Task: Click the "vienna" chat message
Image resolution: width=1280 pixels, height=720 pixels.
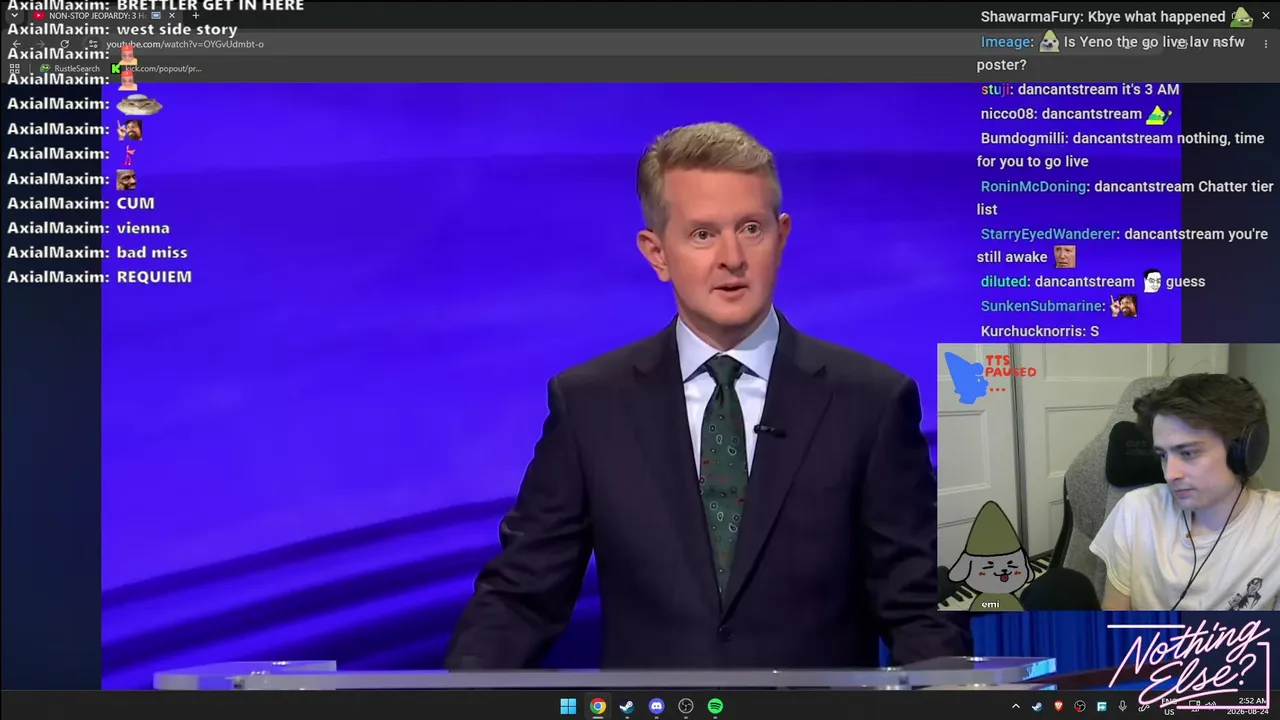Action: pos(143,228)
